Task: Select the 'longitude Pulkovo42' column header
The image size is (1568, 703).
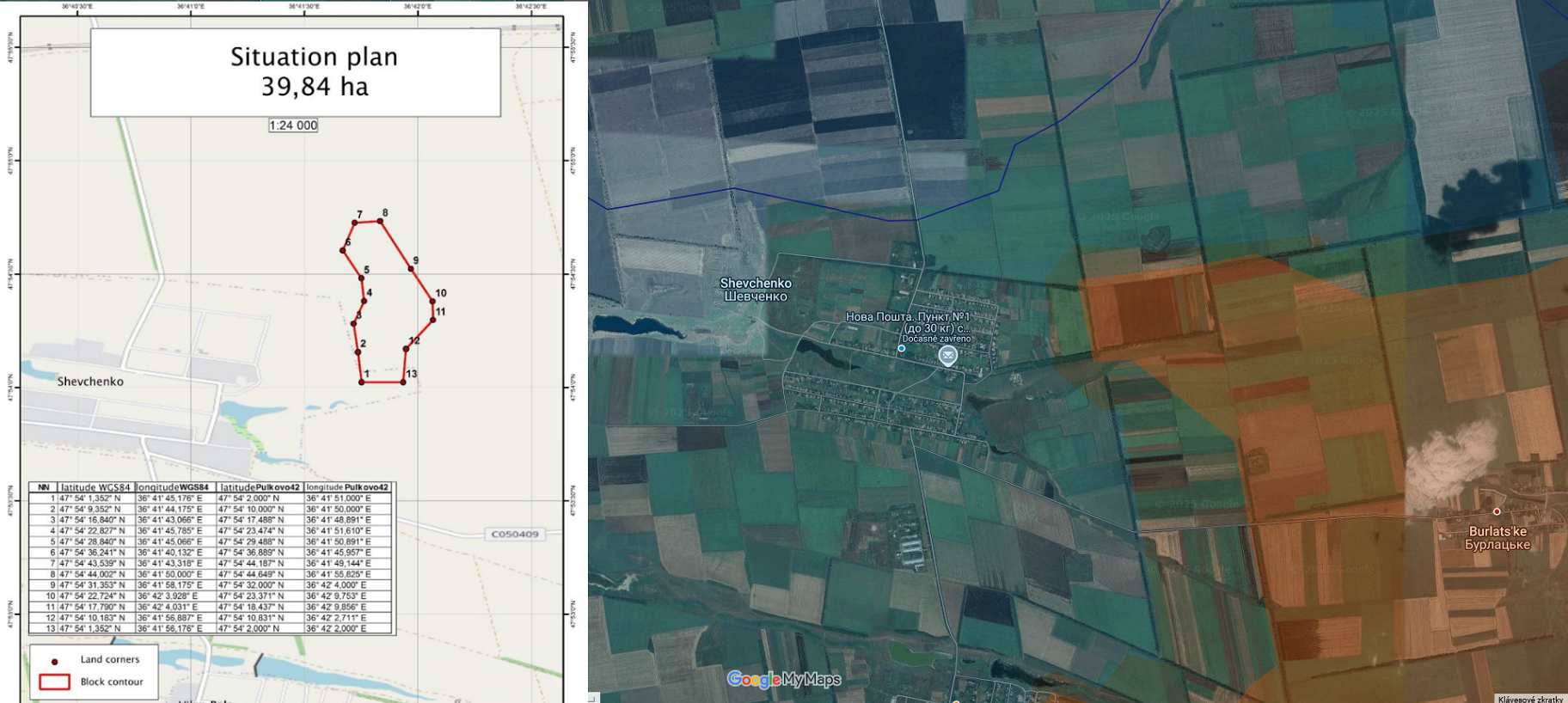Action: [x=347, y=487]
